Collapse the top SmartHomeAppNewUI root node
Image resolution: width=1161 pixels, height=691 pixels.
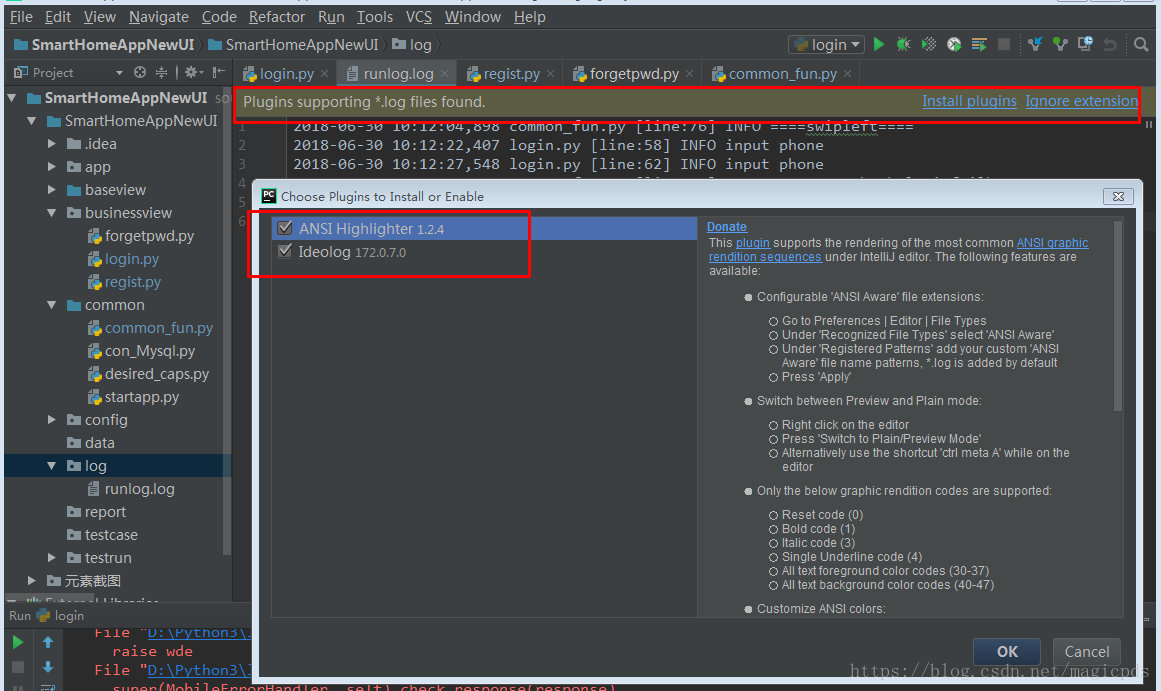(12, 98)
